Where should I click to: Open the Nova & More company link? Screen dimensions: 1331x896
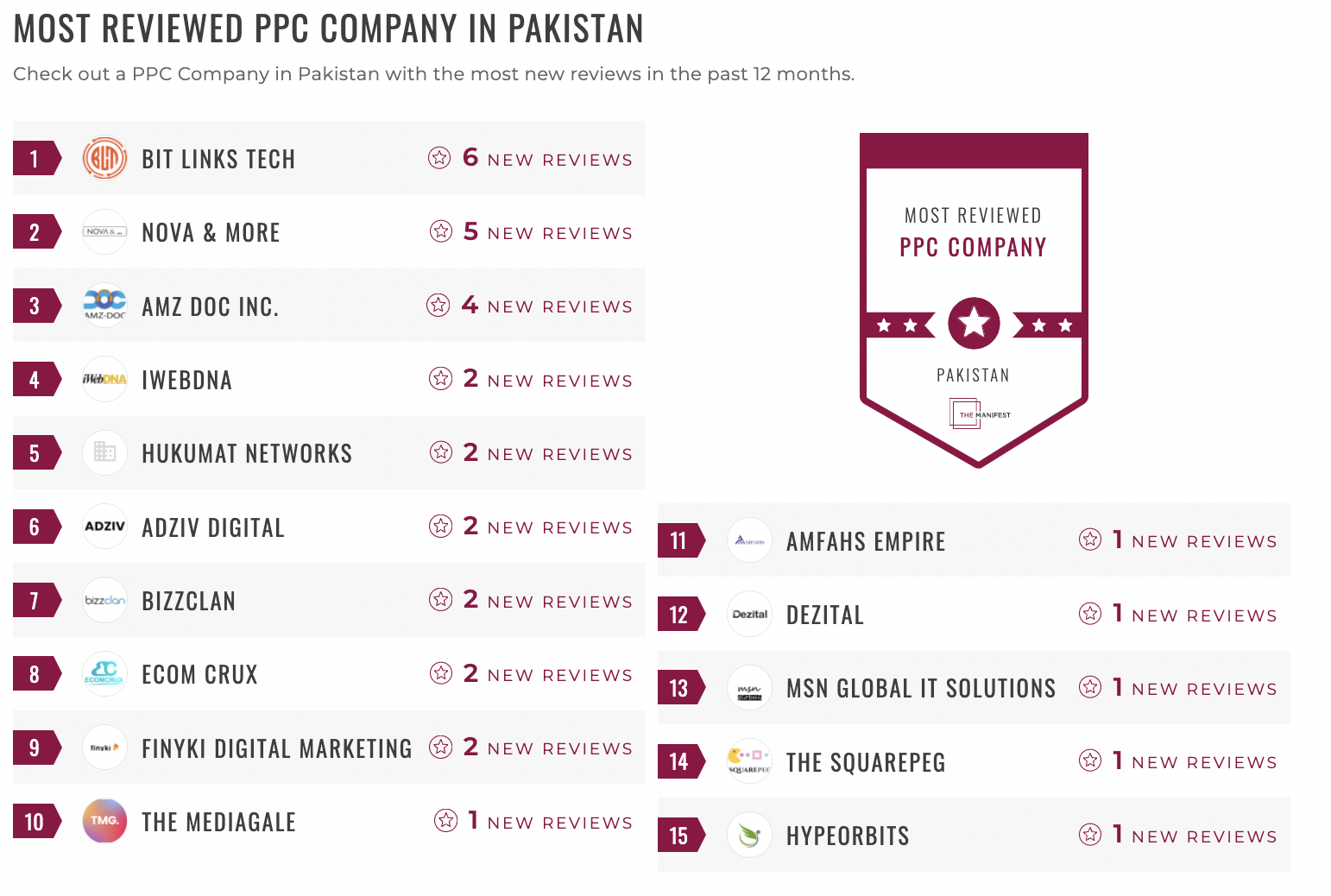[211, 233]
